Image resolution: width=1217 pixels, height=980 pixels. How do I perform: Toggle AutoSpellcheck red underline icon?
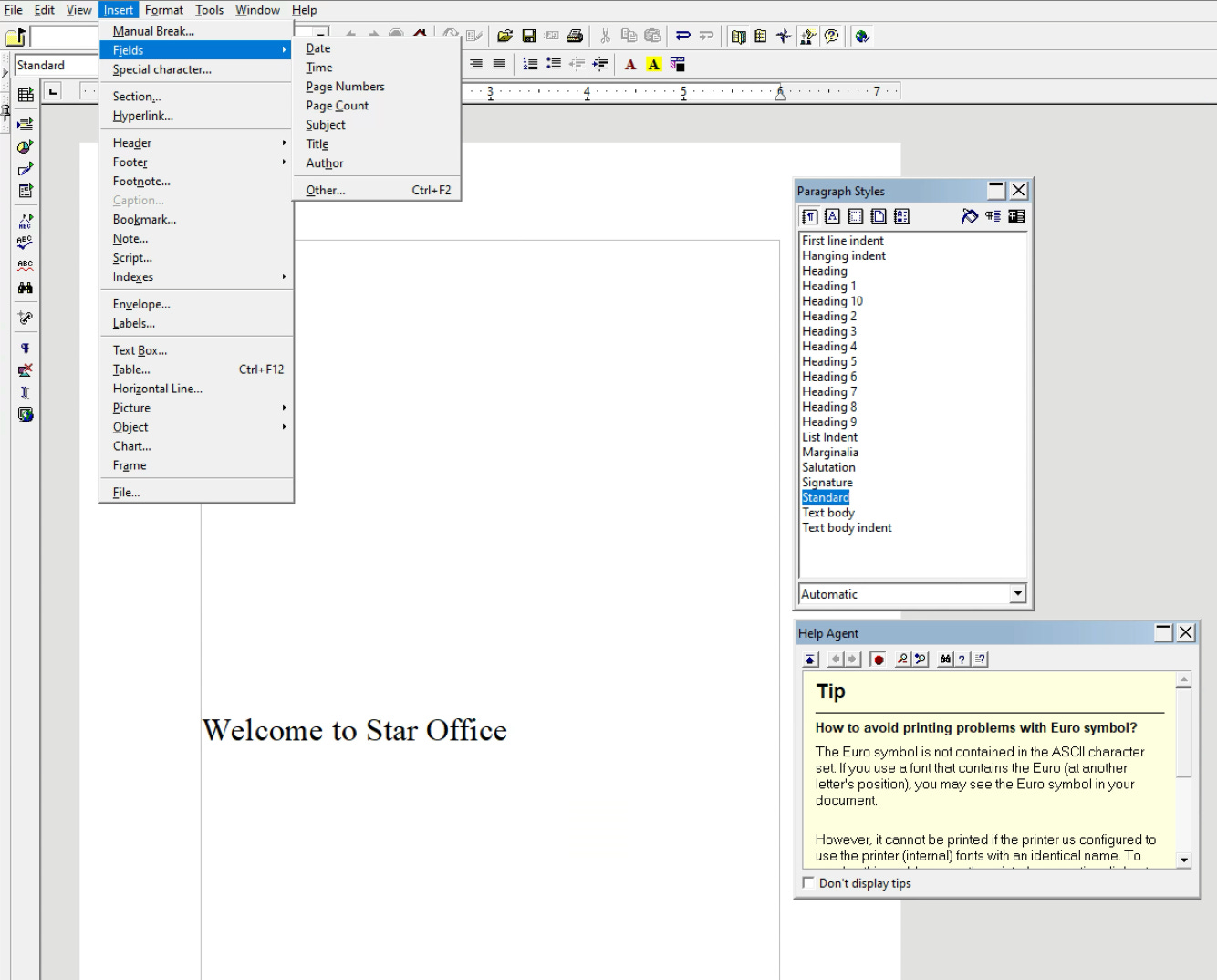pyautogui.click(x=26, y=266)
